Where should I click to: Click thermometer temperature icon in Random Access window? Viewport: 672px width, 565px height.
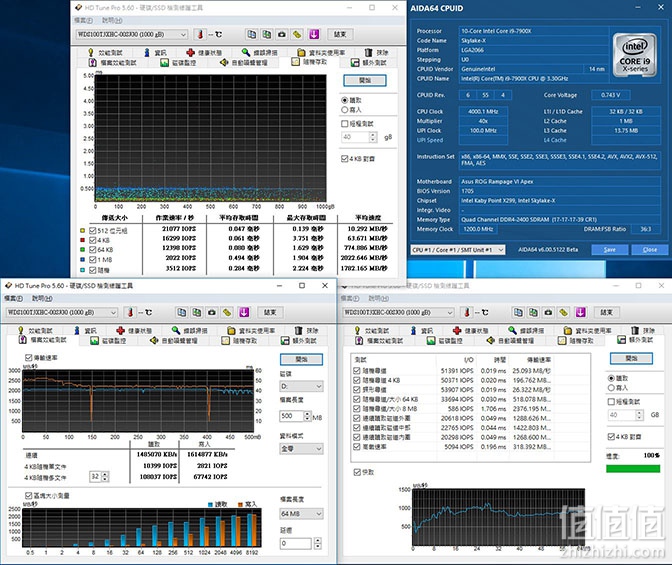[200, 34]
